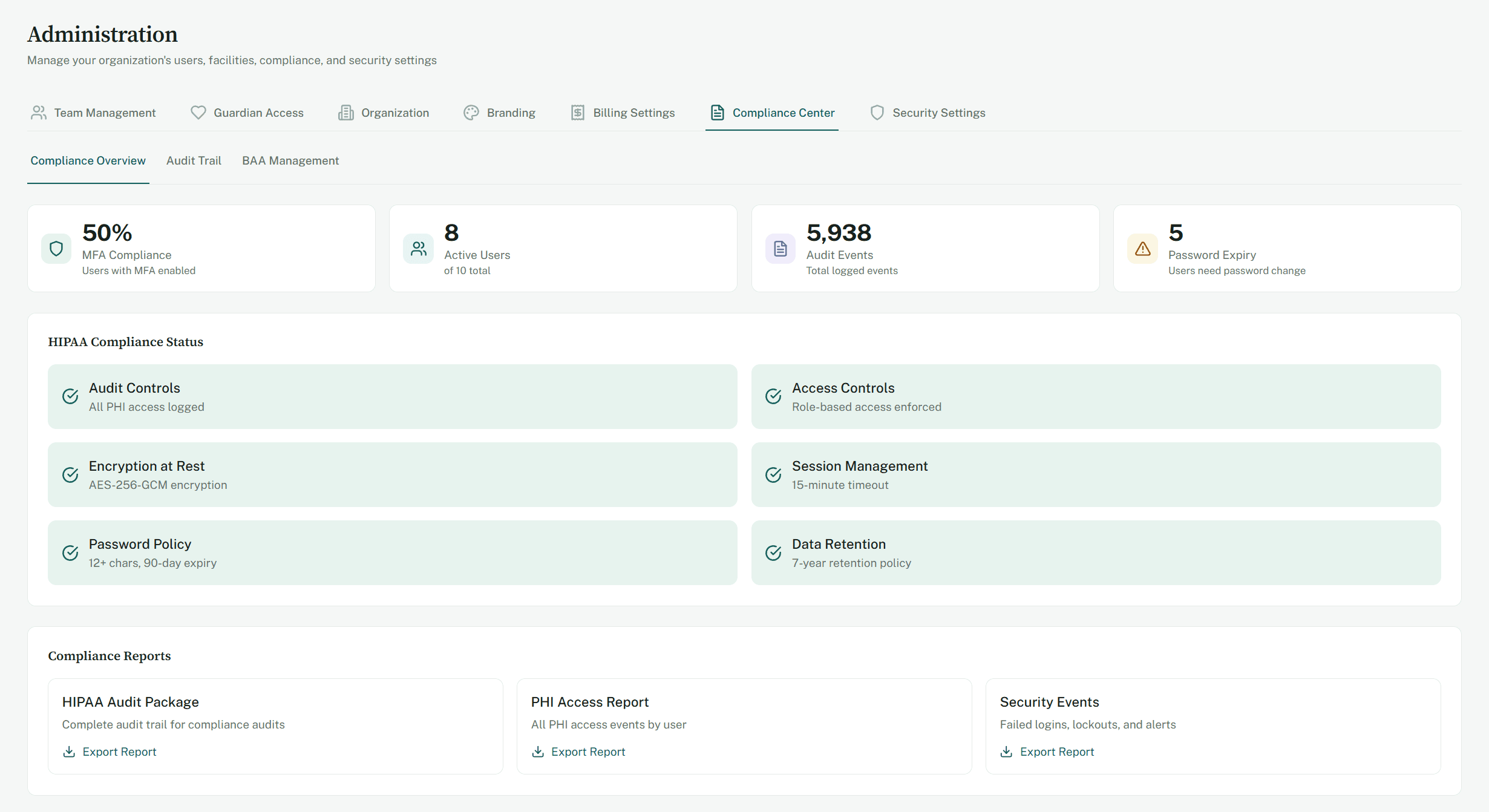
Task: Click the Password Expiry warning triangle icon
Action: (1143, 249)
